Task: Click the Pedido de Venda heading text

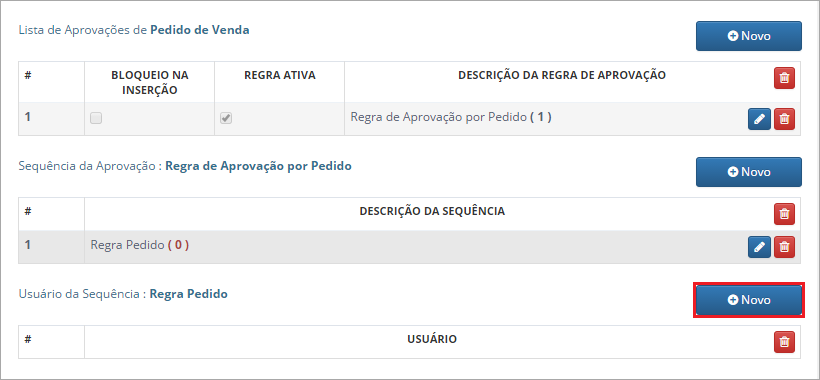Action: [200, 30]
